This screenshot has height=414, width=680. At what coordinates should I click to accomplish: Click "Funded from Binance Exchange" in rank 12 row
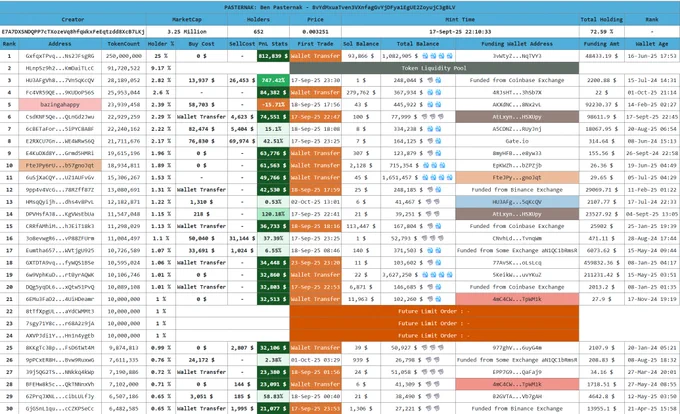(x=517, y=189)
